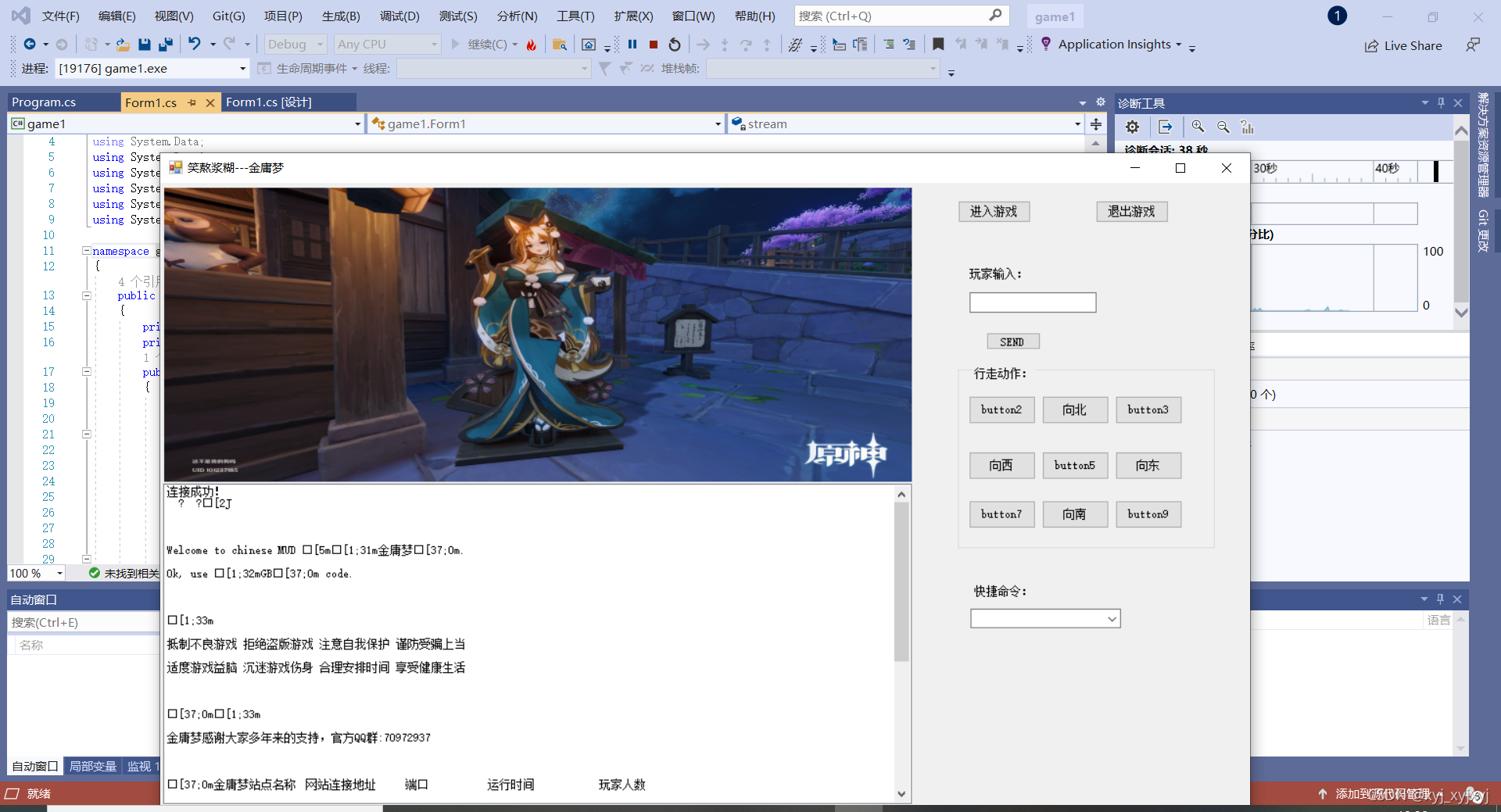The image size is (1501, 812).
Task: Collapse the public class block at line 13
Action: click(86, 296)
